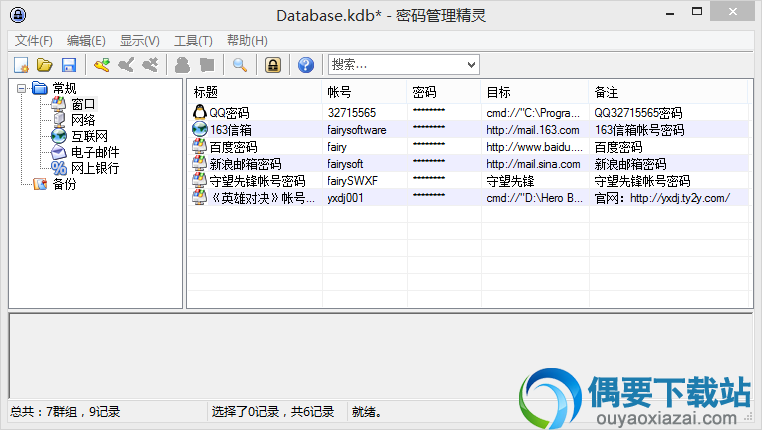This screenshot has width=762, height=430.
Task: Click the application lock icon in title bar
Action: point(18,15)
